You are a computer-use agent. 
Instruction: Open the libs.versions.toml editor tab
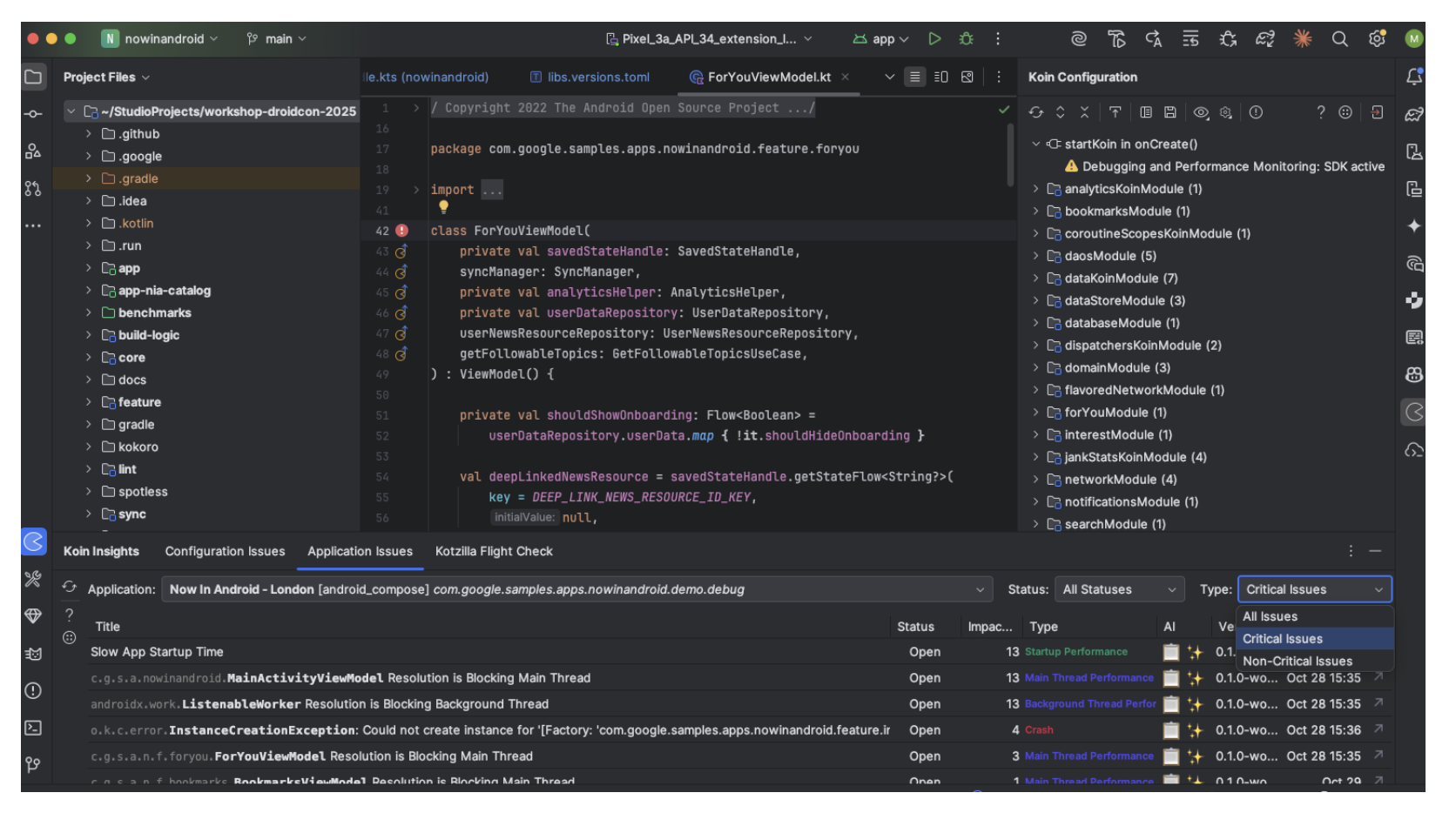tap(597, 77)
